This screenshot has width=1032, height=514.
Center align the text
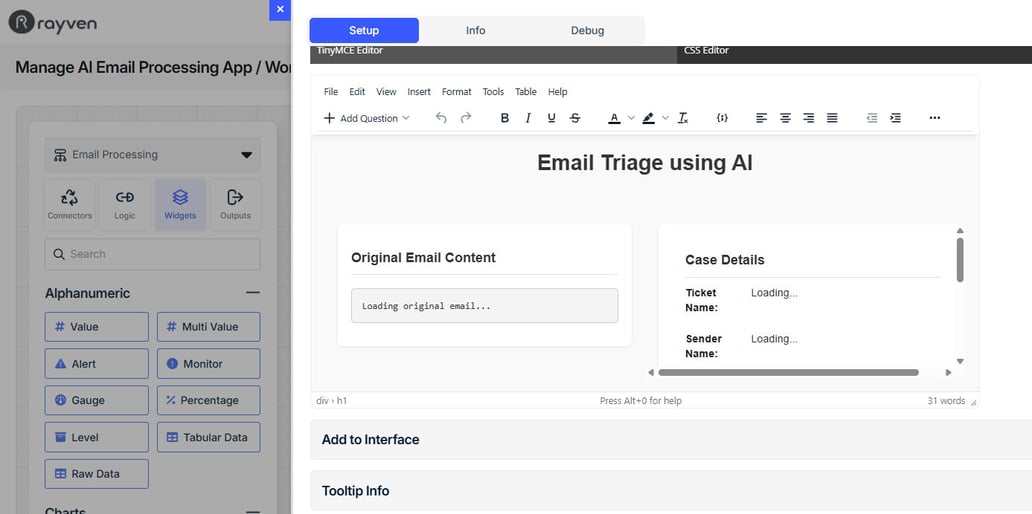point(785,118)
